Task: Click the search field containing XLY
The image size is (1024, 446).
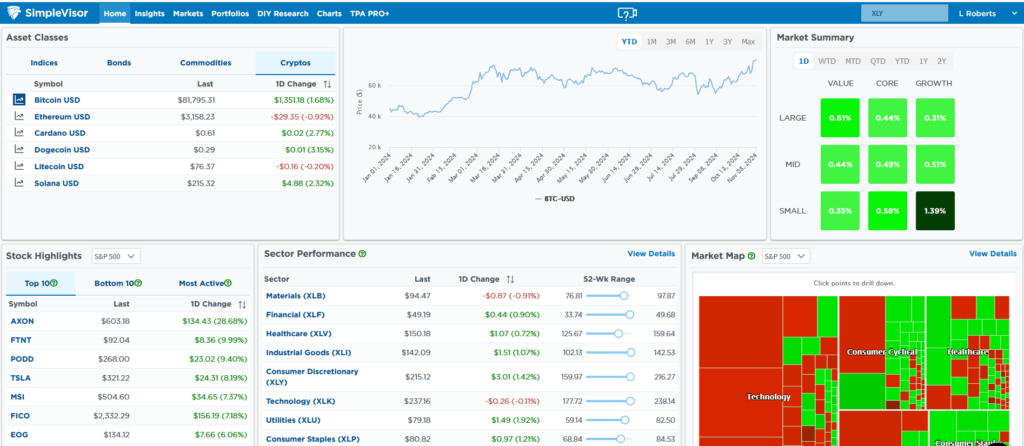Action: pos(904,13)
